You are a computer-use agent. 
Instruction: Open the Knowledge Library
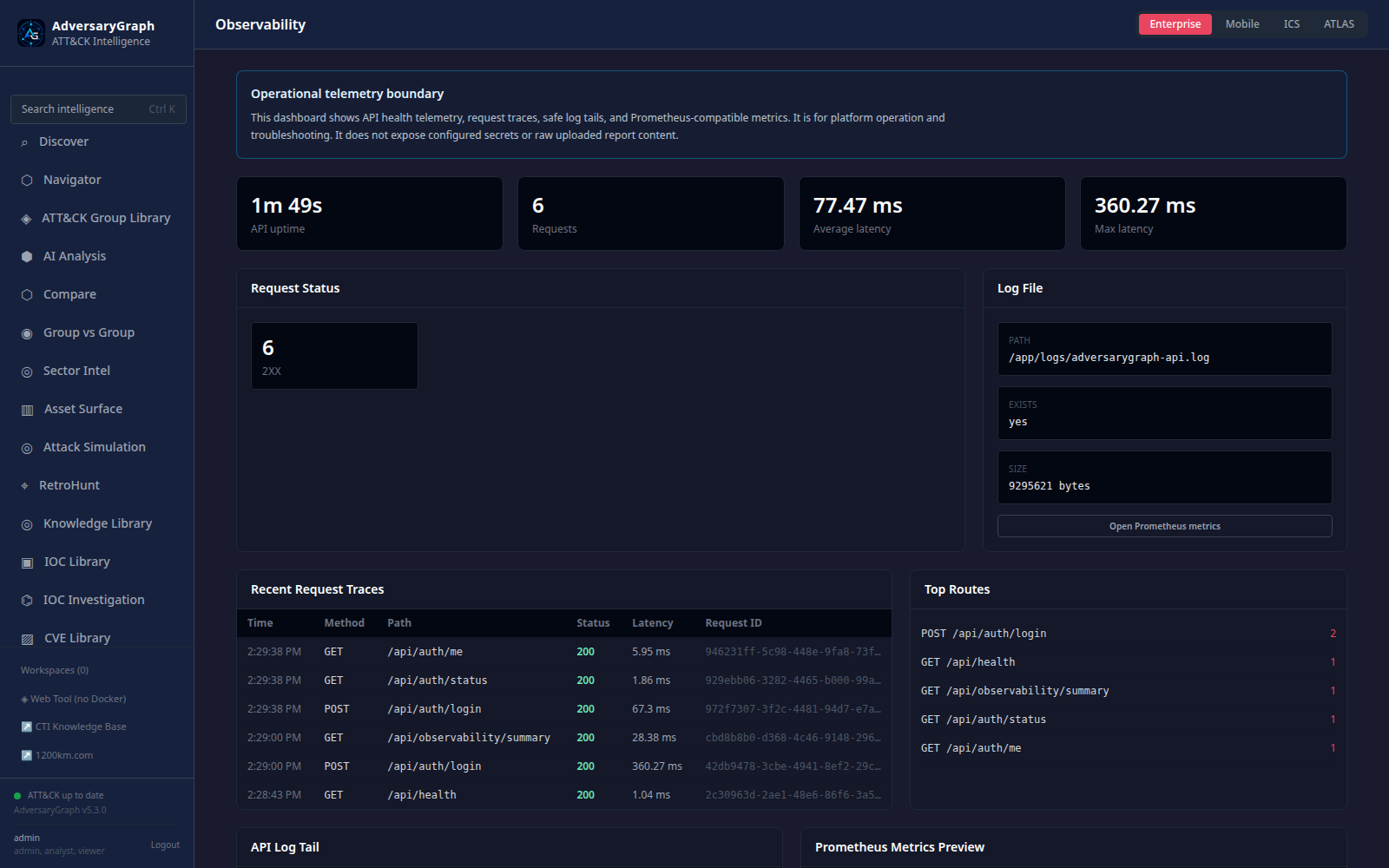coord(98,523)
